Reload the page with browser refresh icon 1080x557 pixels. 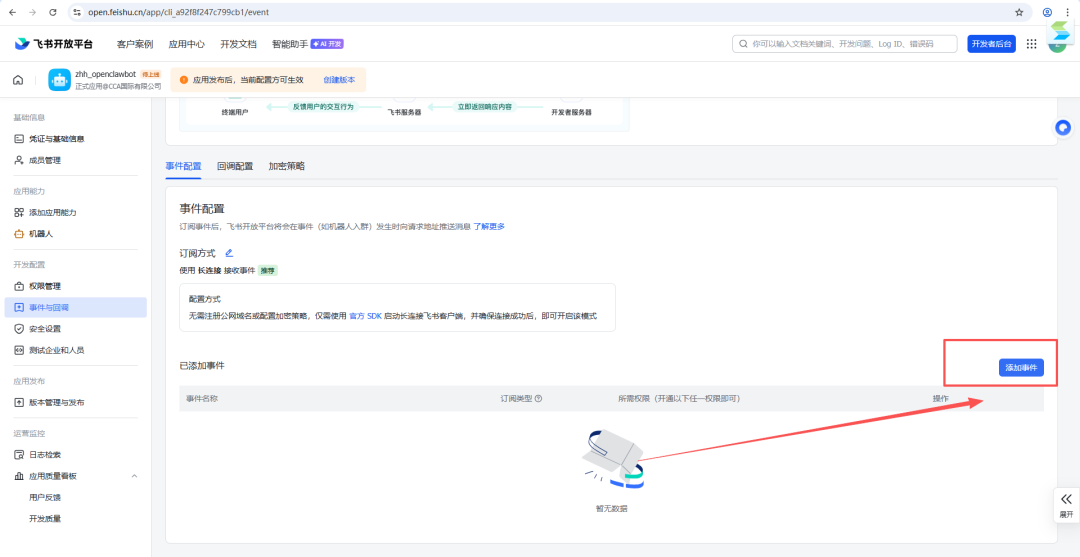(53, 12)
